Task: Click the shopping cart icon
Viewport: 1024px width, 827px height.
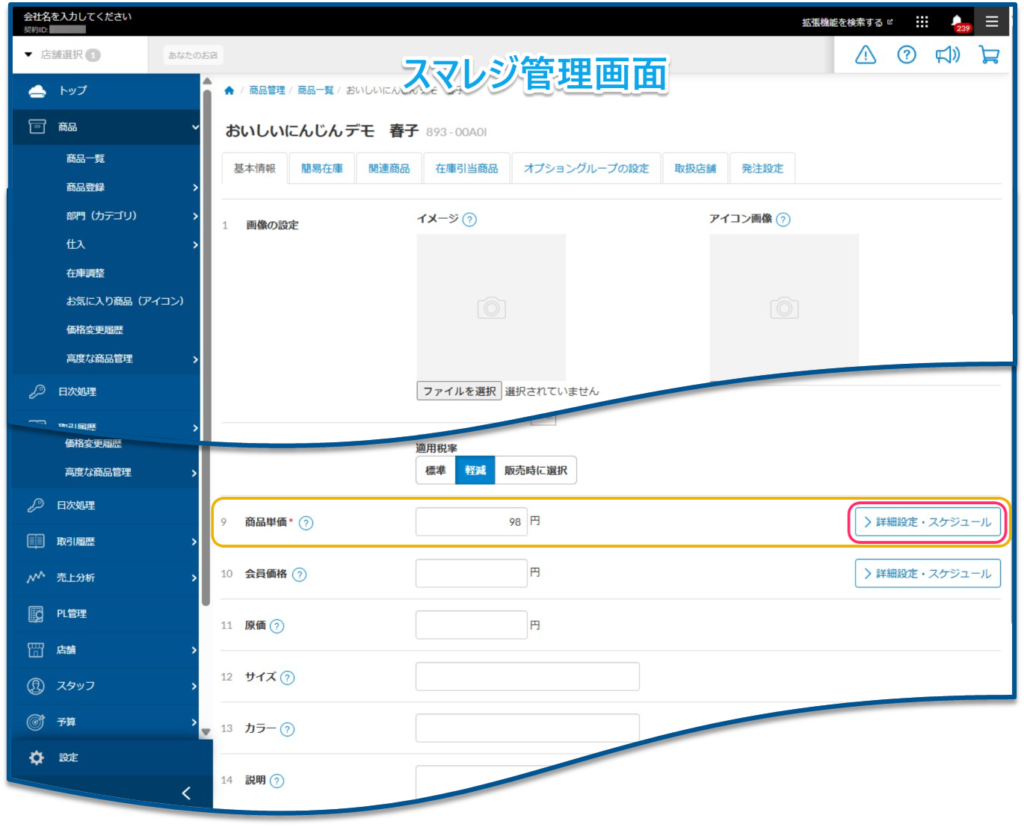Action: tap(989, 55)
